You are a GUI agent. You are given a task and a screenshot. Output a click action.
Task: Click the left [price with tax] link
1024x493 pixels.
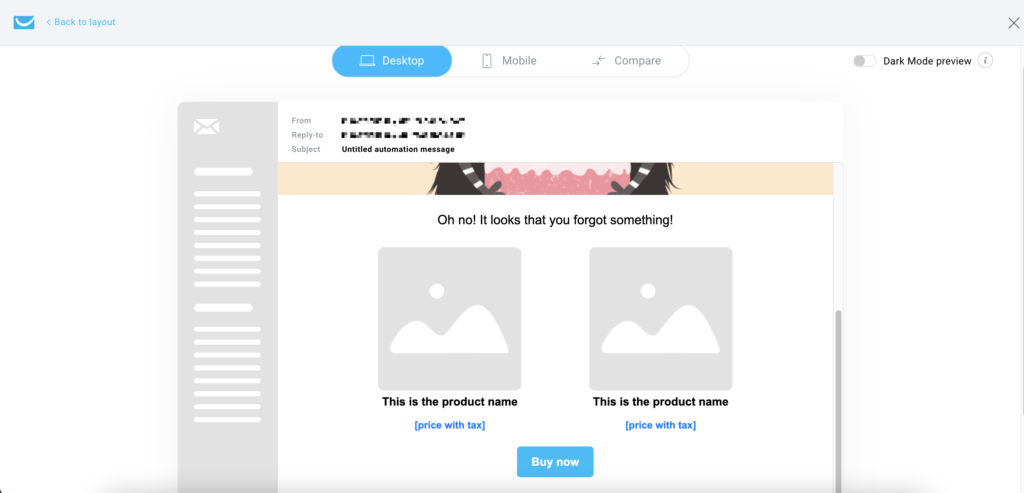click(x=449, y=425)
